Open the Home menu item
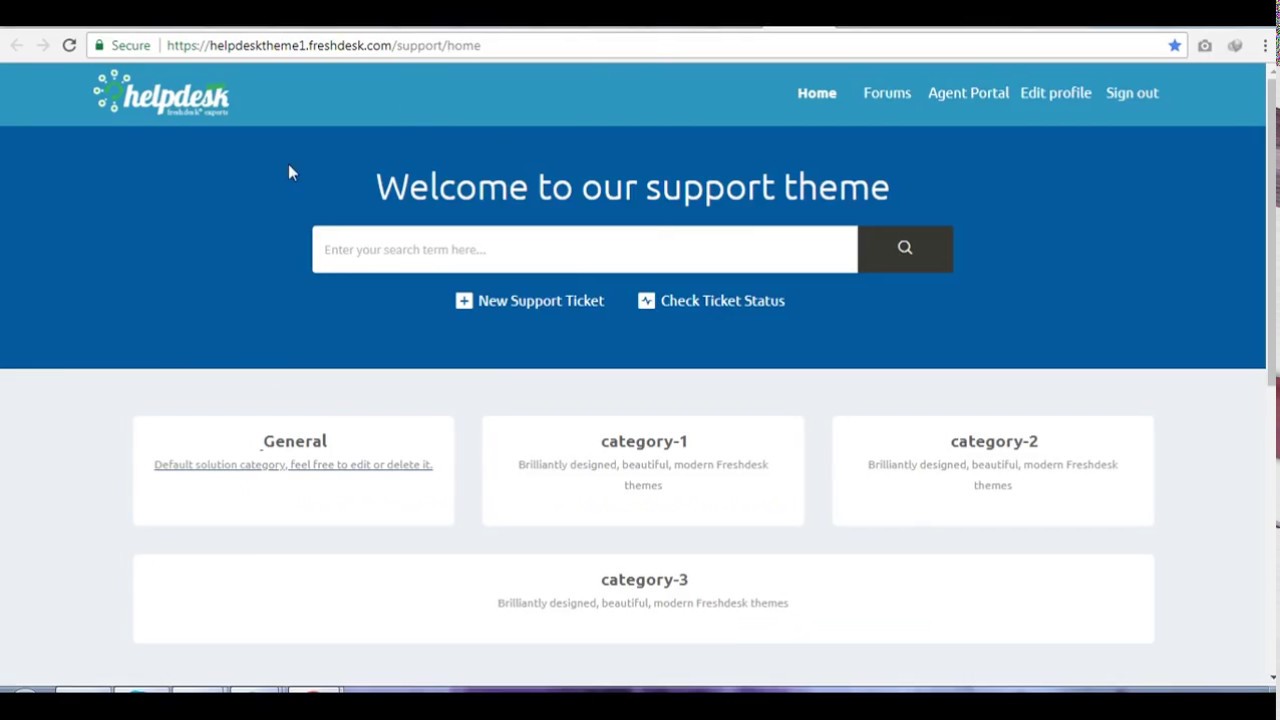Screen dimensions: 1280x720 [x=817, y=93]
